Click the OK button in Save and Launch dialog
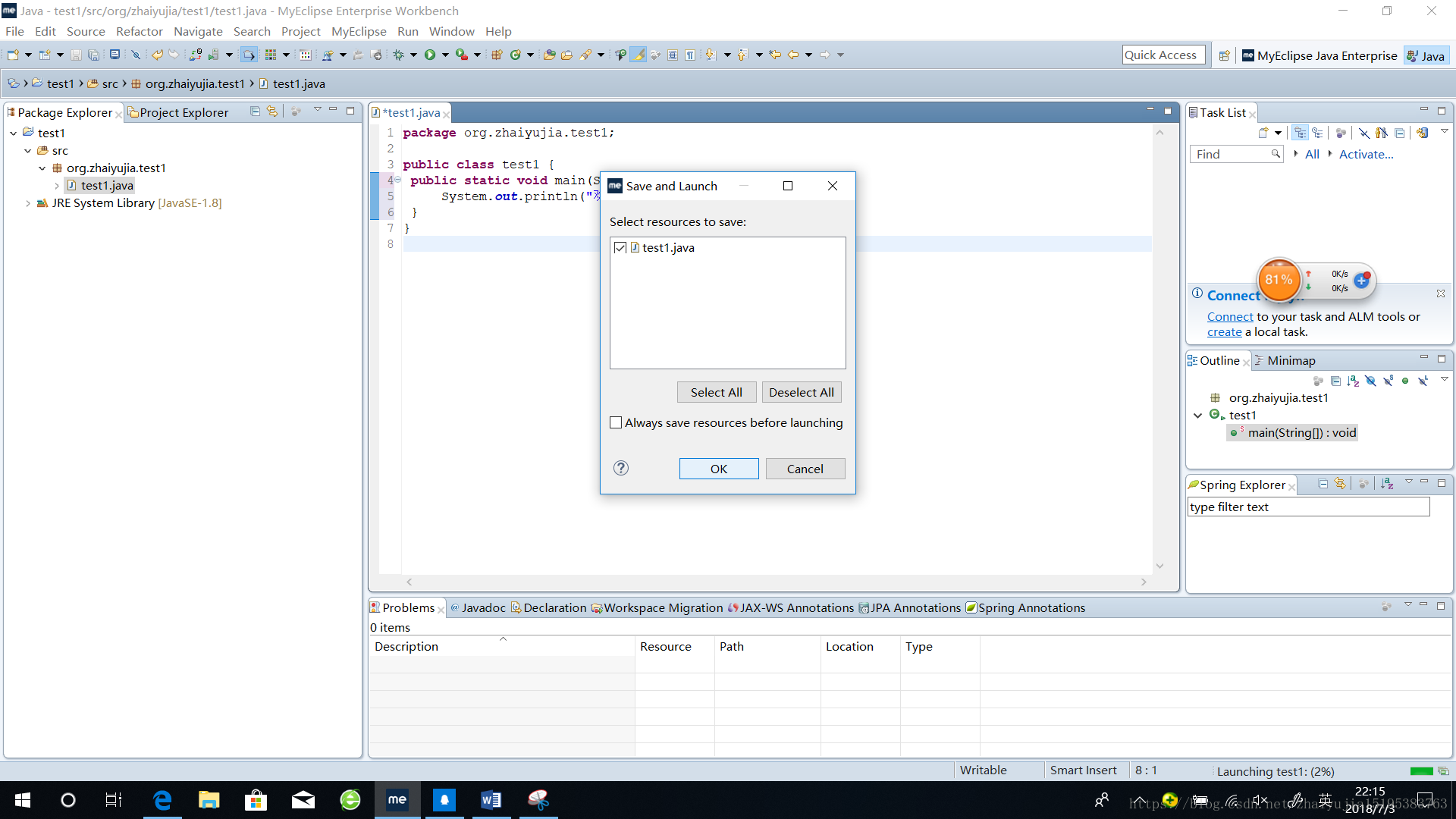Screen dimensions: 1456x819 (718, 468)
